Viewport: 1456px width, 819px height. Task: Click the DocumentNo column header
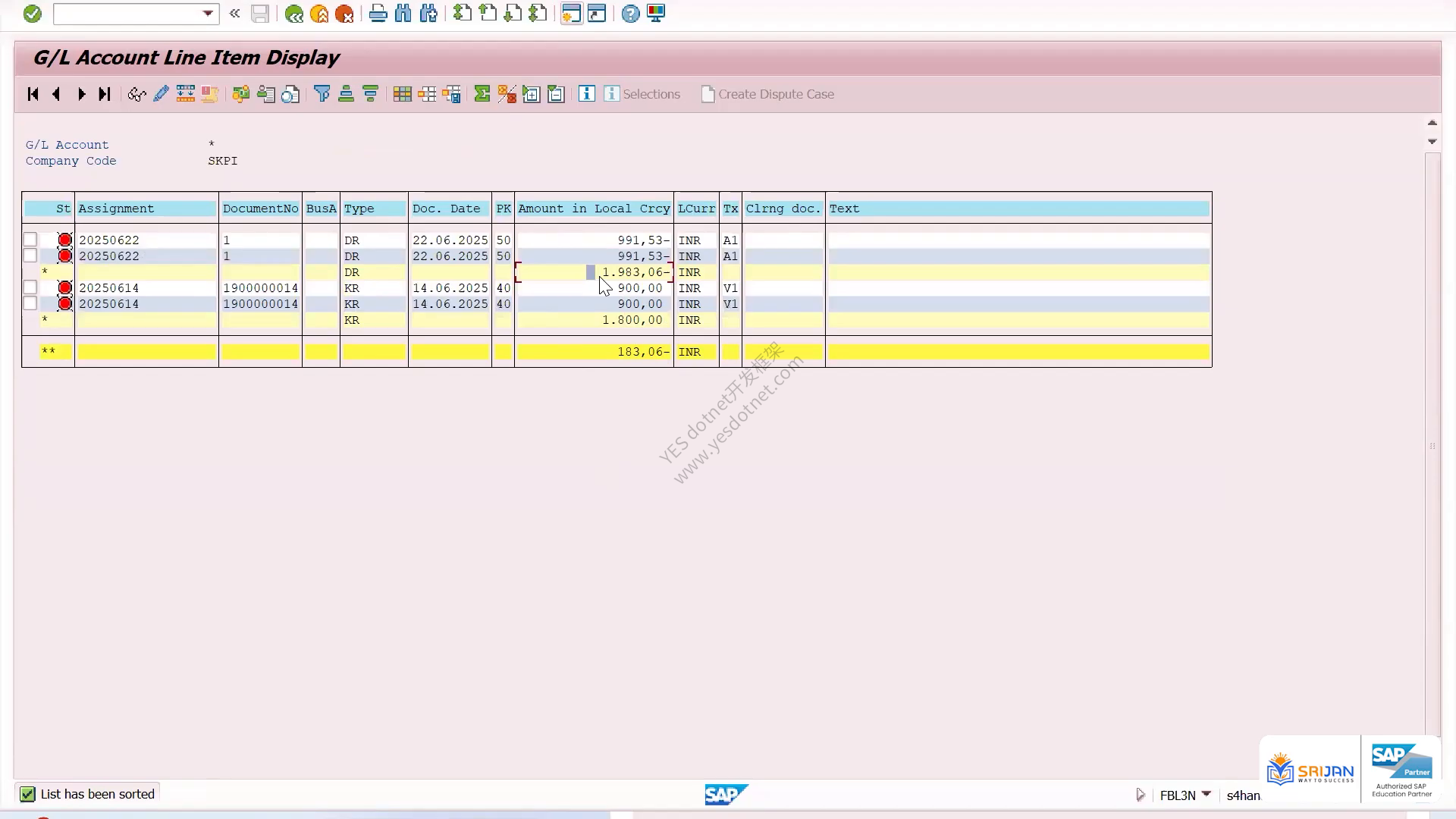pos(260,209)
